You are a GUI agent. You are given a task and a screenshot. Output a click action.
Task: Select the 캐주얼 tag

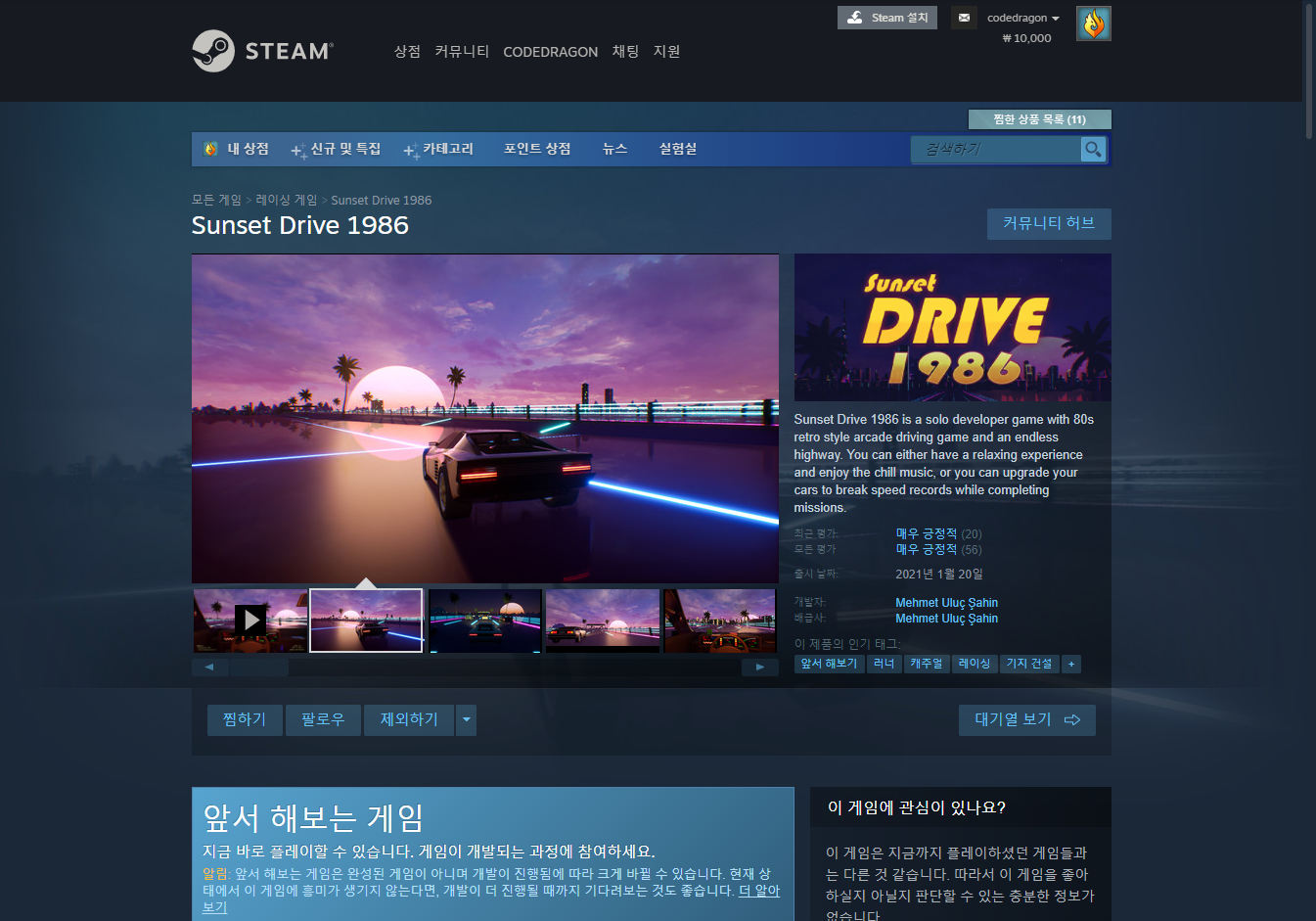pos(926,664)
